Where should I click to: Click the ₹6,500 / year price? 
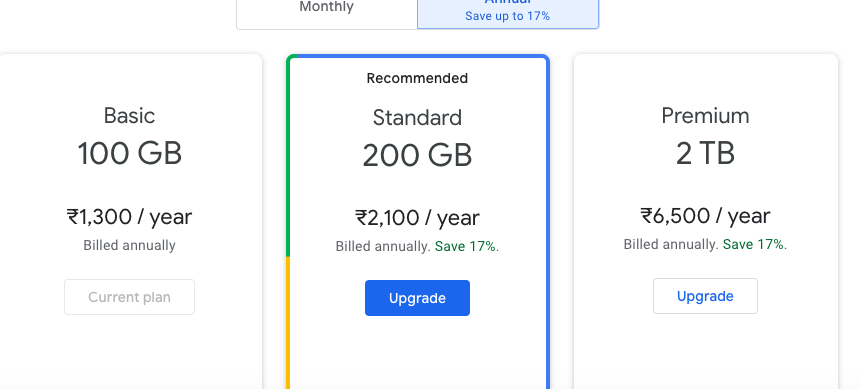[705, 216]
